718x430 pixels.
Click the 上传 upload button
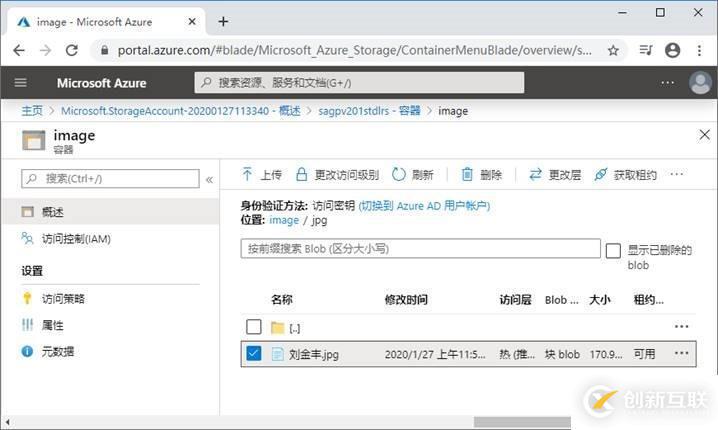[261, 174]
